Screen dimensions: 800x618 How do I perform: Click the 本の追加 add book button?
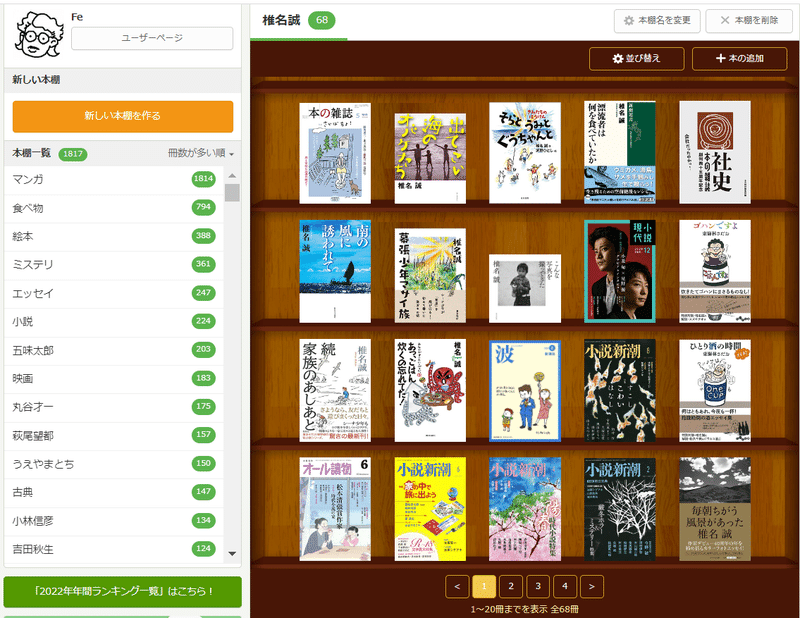click(740, 59)
